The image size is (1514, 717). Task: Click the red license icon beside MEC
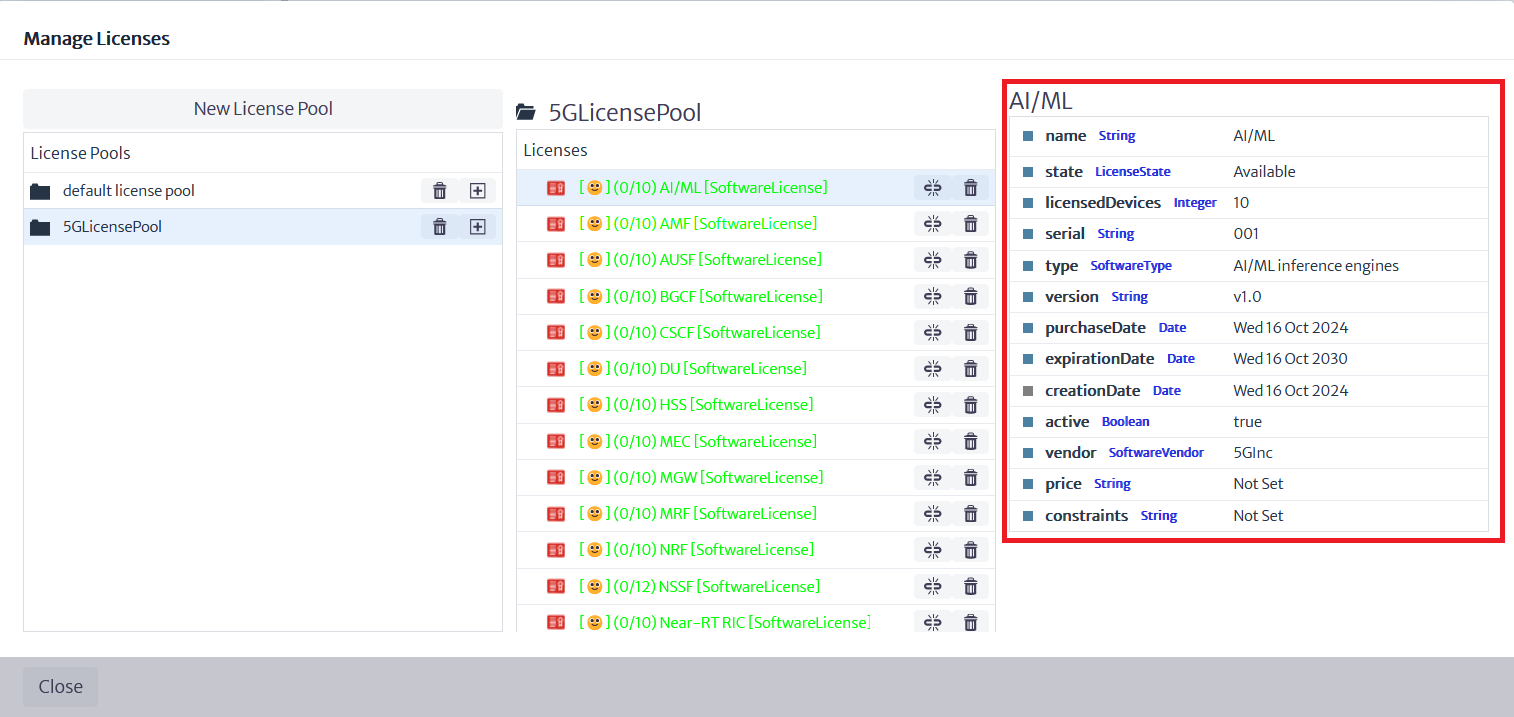coord(556,442)
